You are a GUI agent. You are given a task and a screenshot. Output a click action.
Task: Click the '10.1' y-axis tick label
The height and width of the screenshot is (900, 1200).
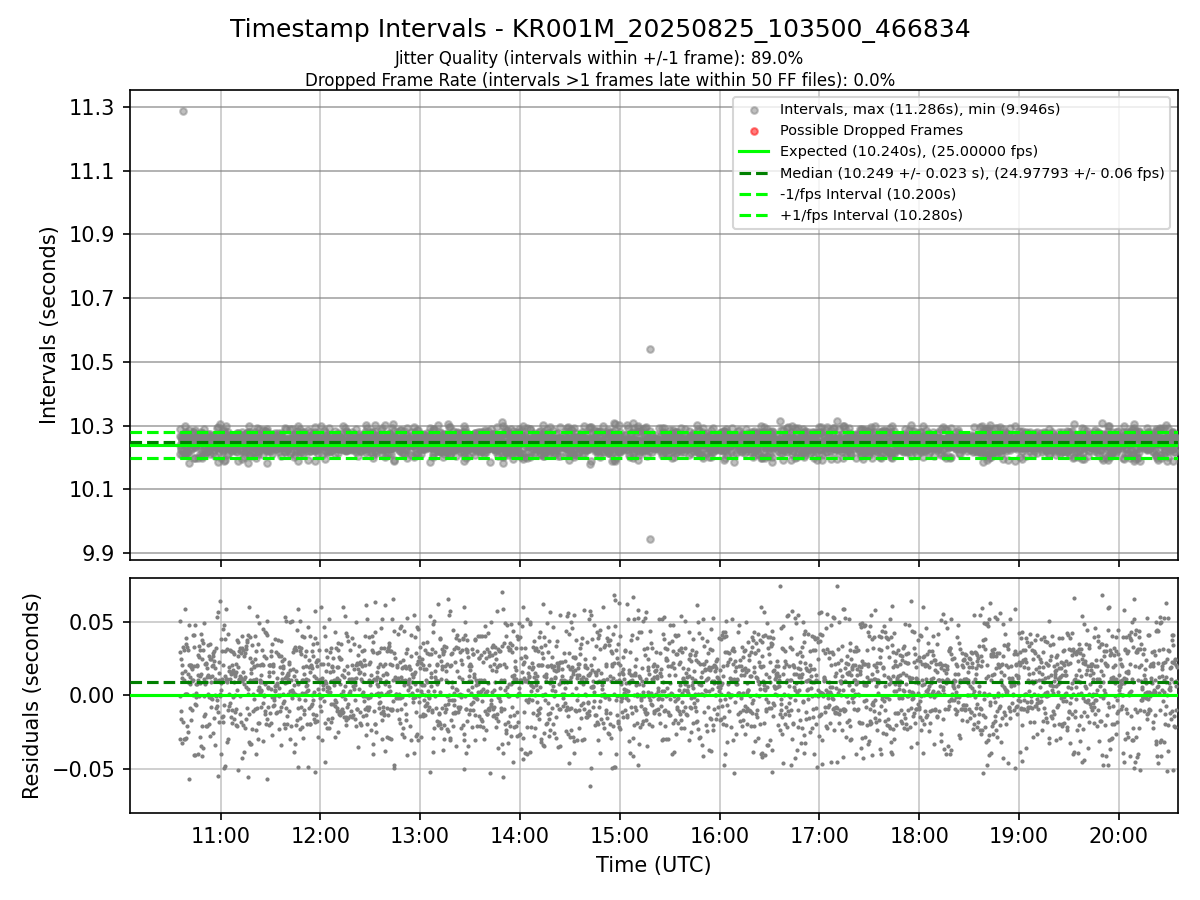[93, 489]
